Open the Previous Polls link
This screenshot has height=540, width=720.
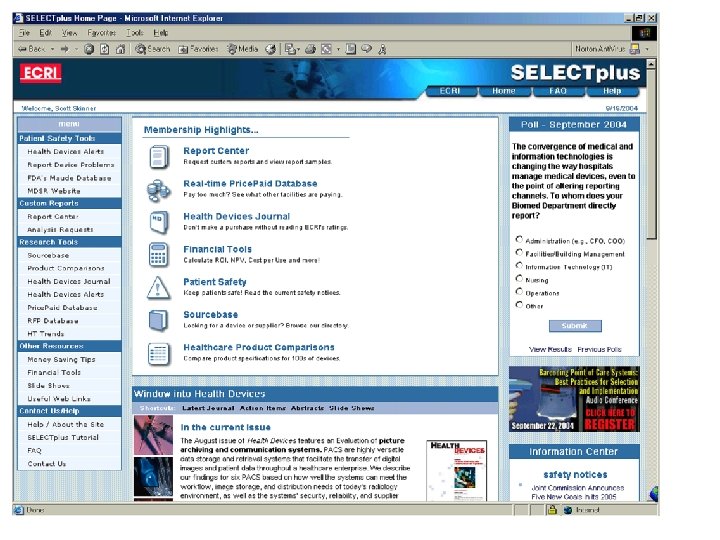point(599,349)
